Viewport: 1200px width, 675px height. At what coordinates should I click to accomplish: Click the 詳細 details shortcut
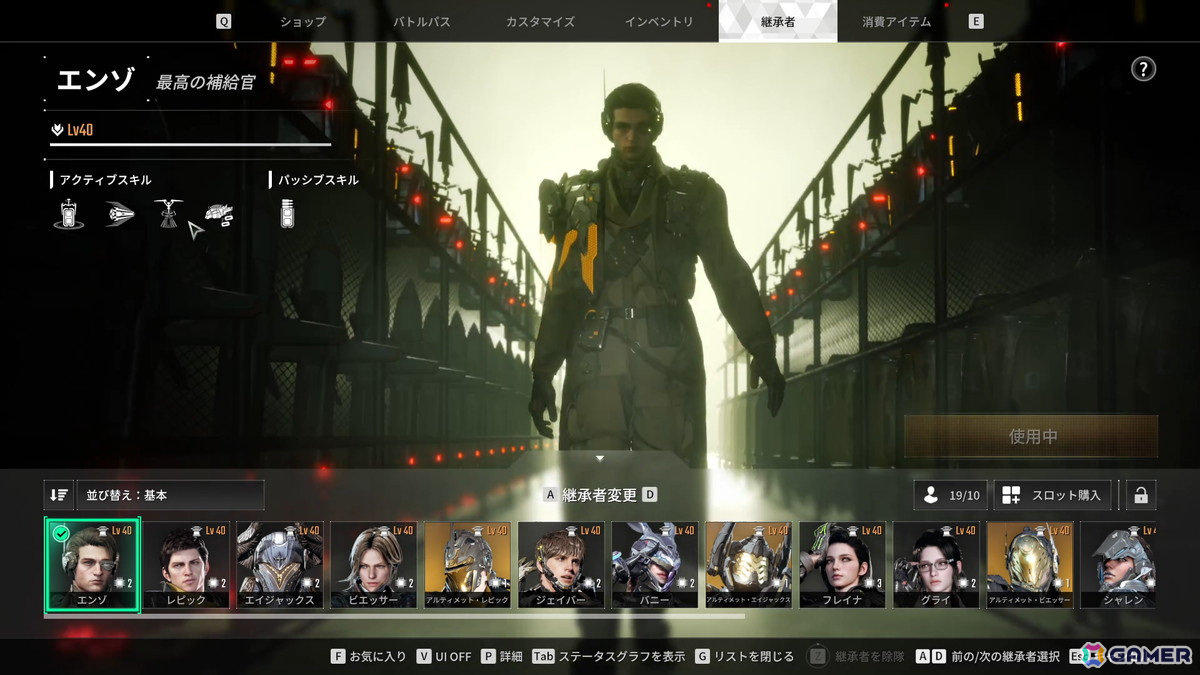click(503, 656)
